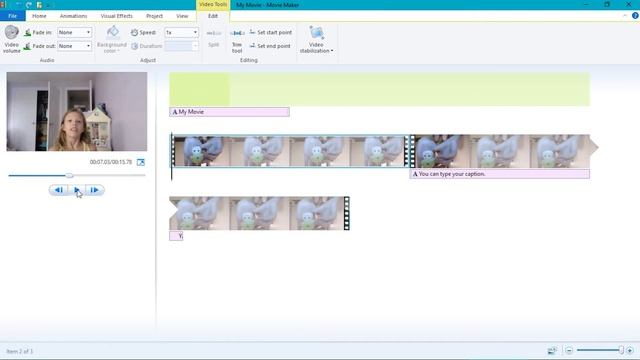Click the Fade in icon
The height and width of the screenshot is (360, 640).
point(28,32)
